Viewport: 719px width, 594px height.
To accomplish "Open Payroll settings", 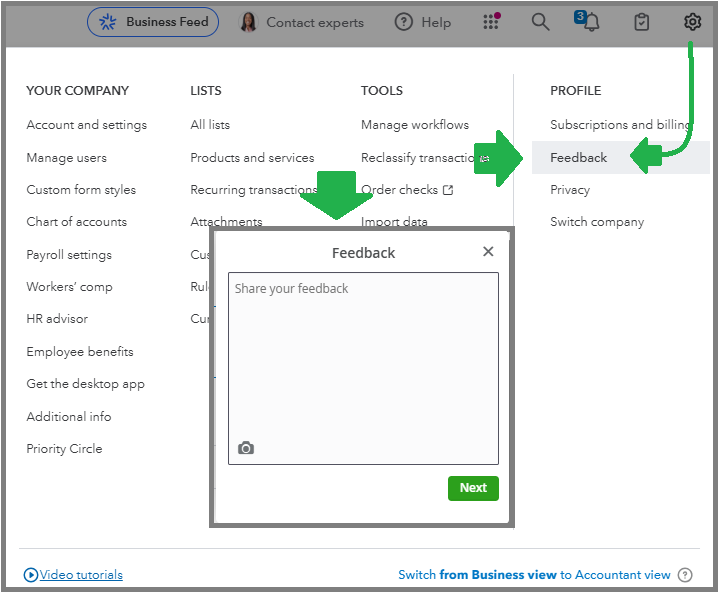I will click(69, 255).
